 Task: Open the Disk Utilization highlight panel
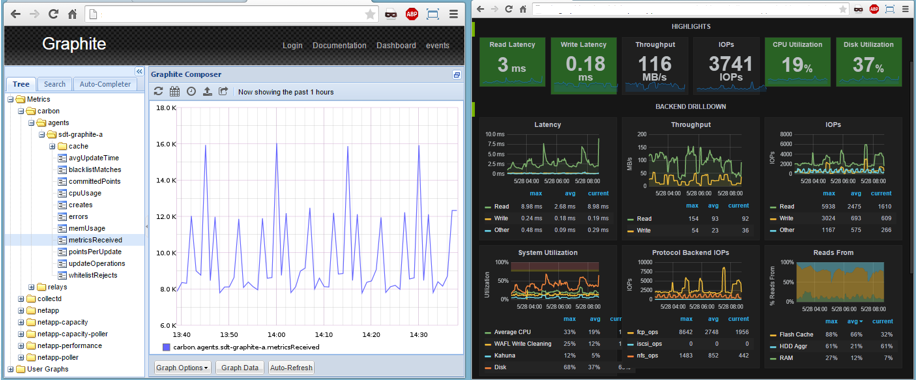pos(869,63)
